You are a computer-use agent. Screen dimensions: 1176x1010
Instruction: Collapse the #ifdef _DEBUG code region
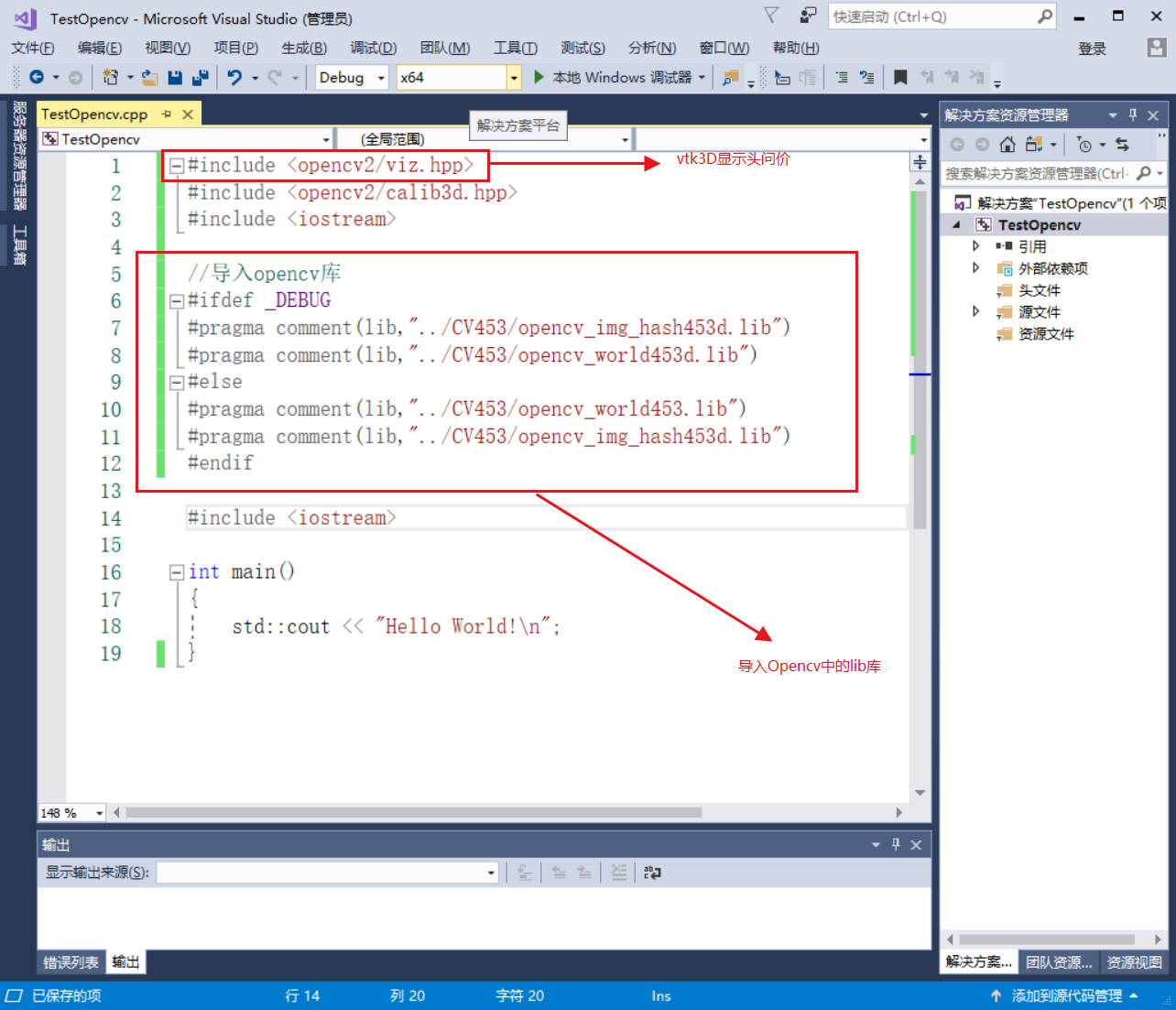pos(176,299)
